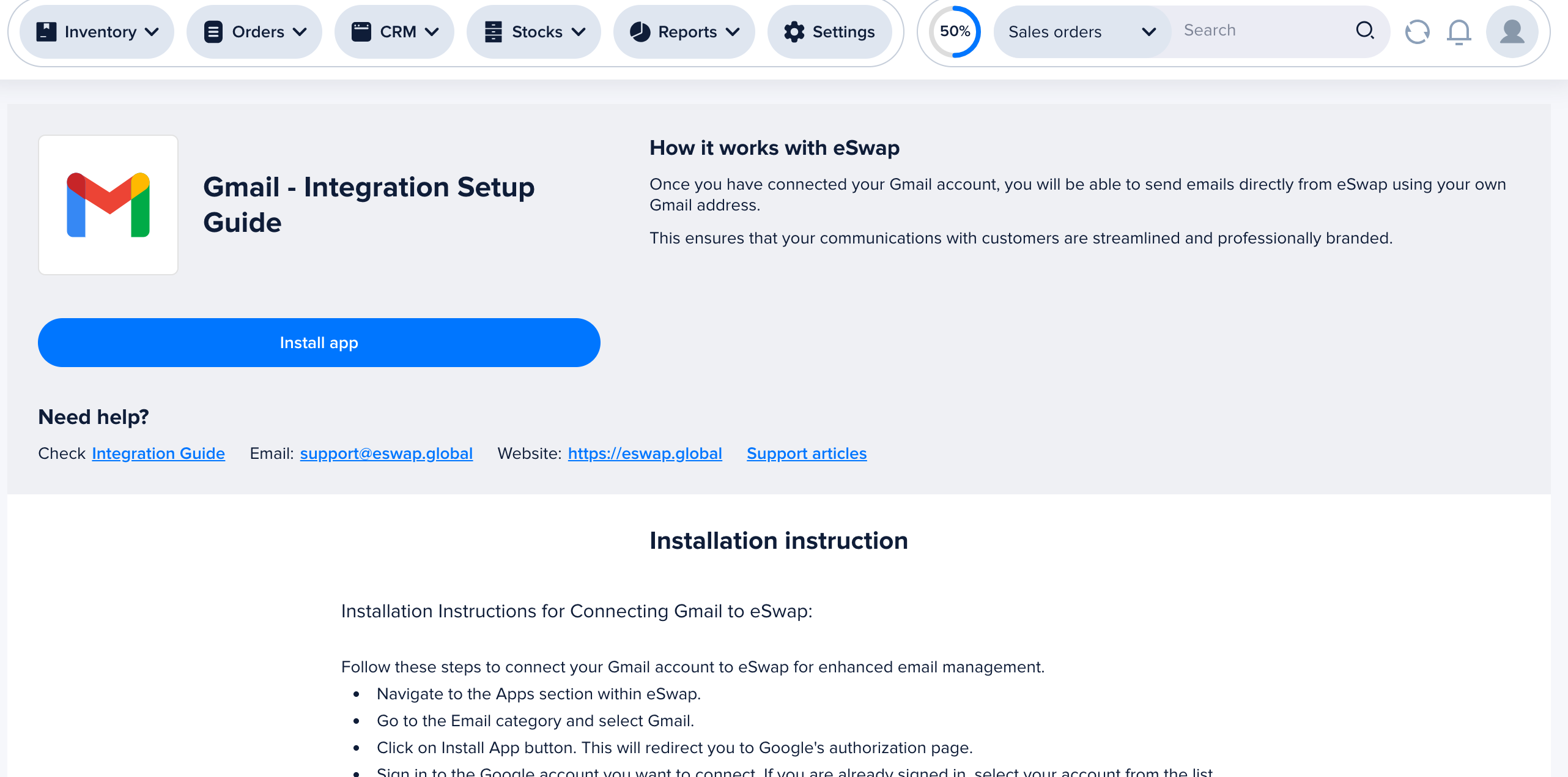Click the support@eswap.global email link
Screen dimensions: 1568x777
386,453
